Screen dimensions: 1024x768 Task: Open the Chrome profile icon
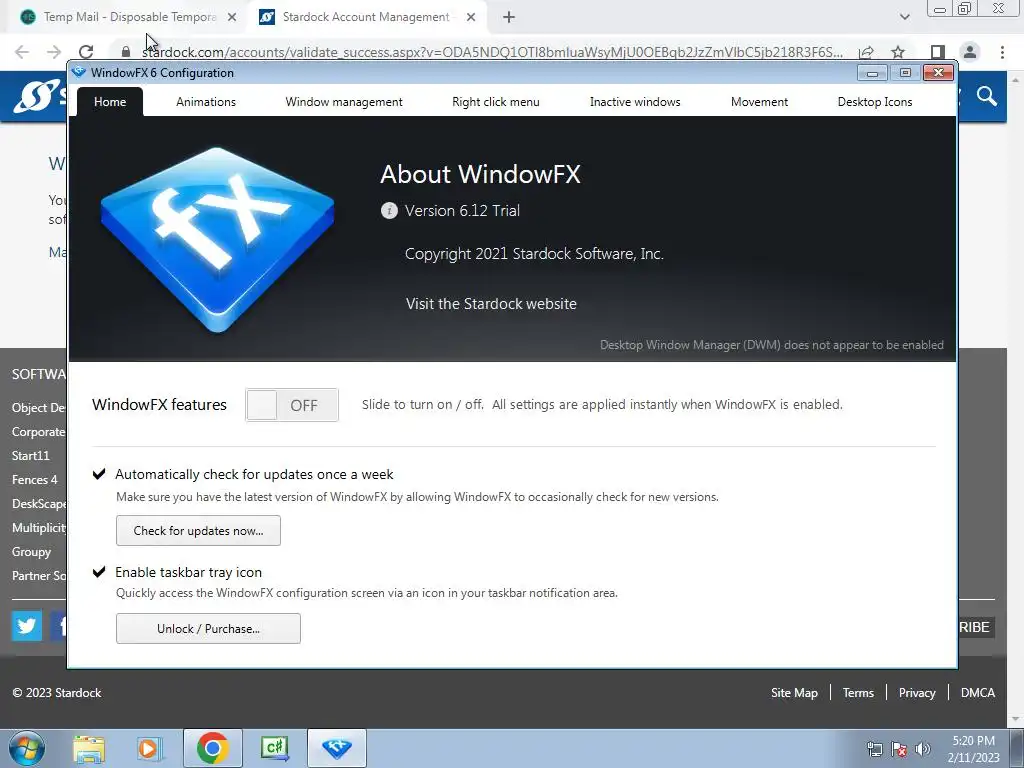click(970, 52)
